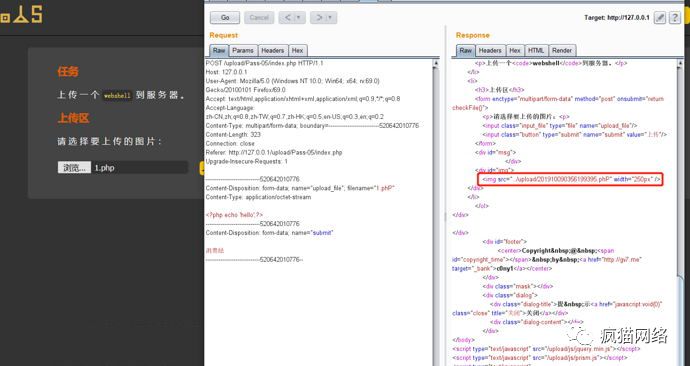Screen dimensions: 690x366
Task: Click the 浏览... browse file button
Action: (74, 168)
